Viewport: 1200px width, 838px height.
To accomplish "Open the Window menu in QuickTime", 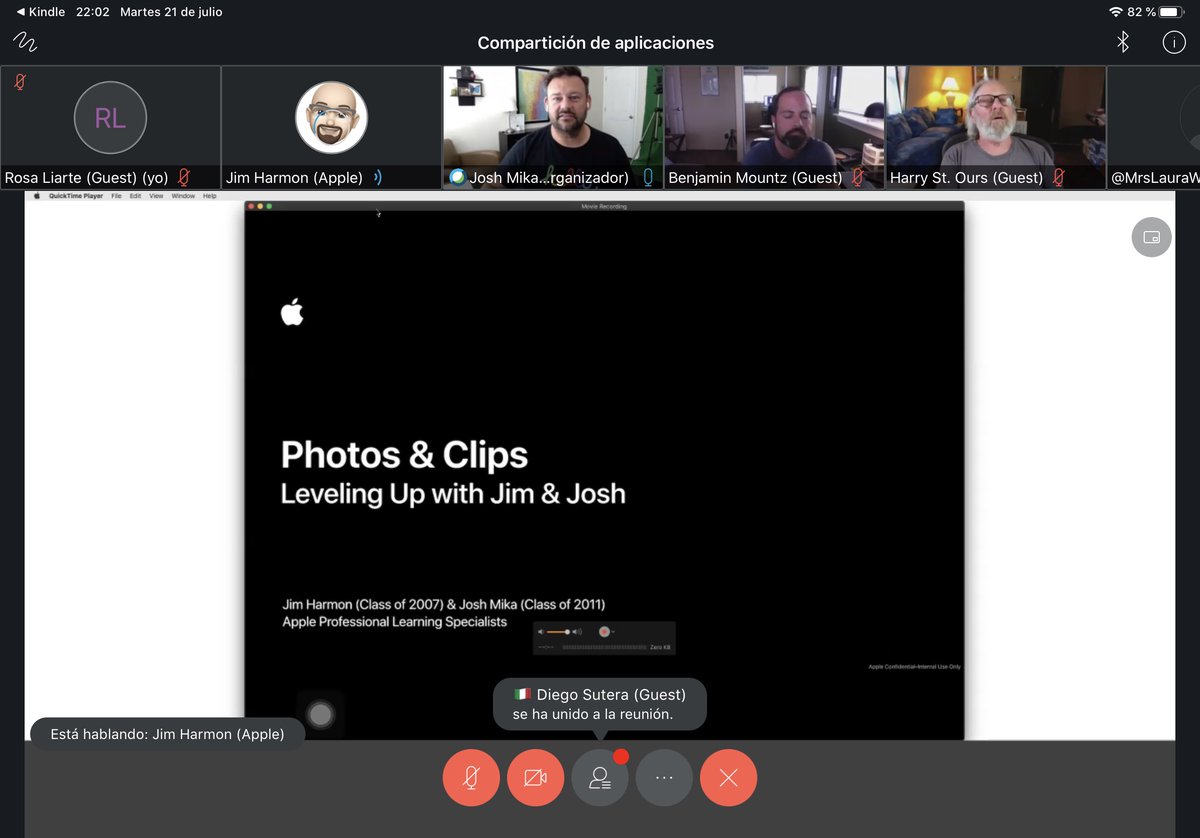I will click(183, 196).
